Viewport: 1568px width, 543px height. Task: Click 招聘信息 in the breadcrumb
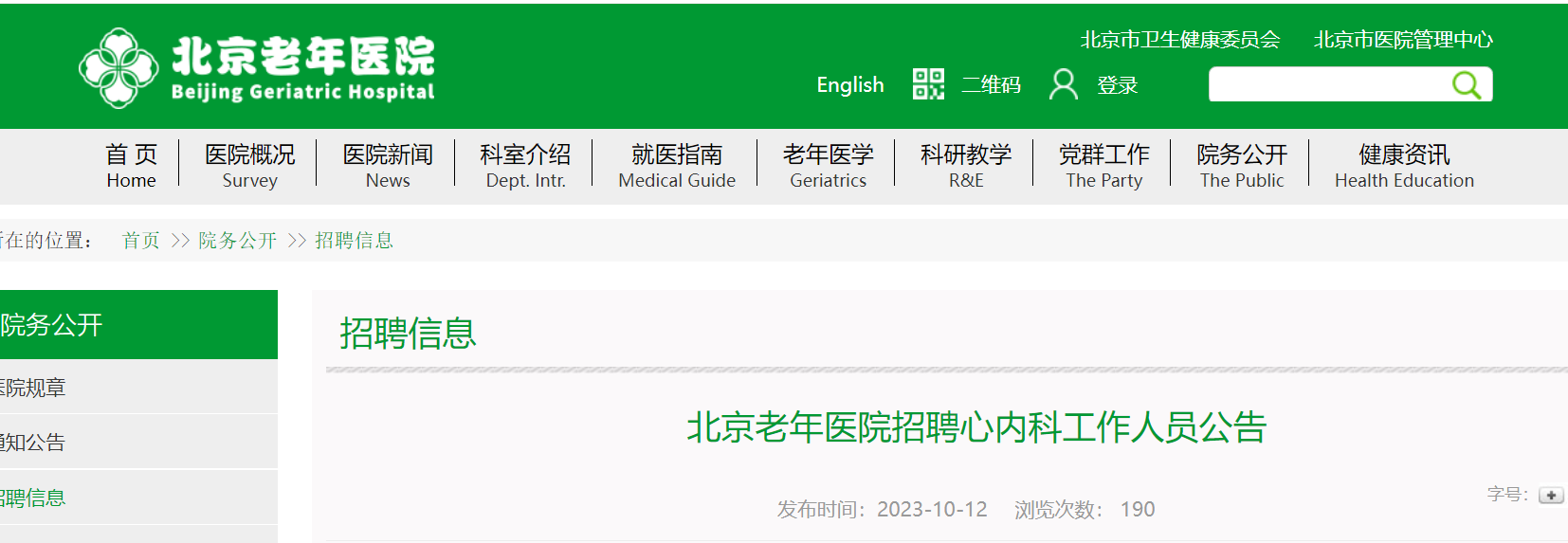355,241
